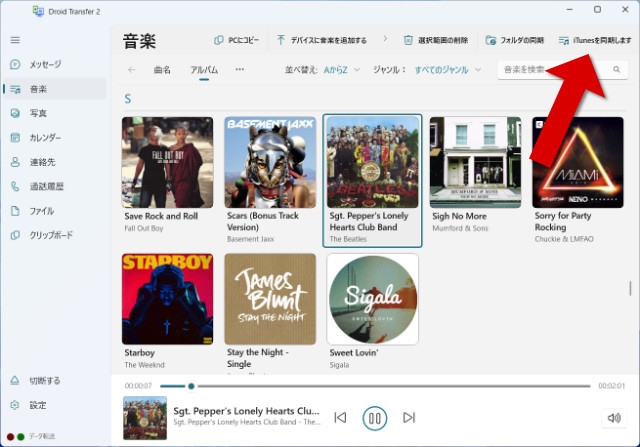Viewport: 640px width, 447px height.
Task: Click the Sigala artist text
Action: pyautogui.click(x=339, y=365)
